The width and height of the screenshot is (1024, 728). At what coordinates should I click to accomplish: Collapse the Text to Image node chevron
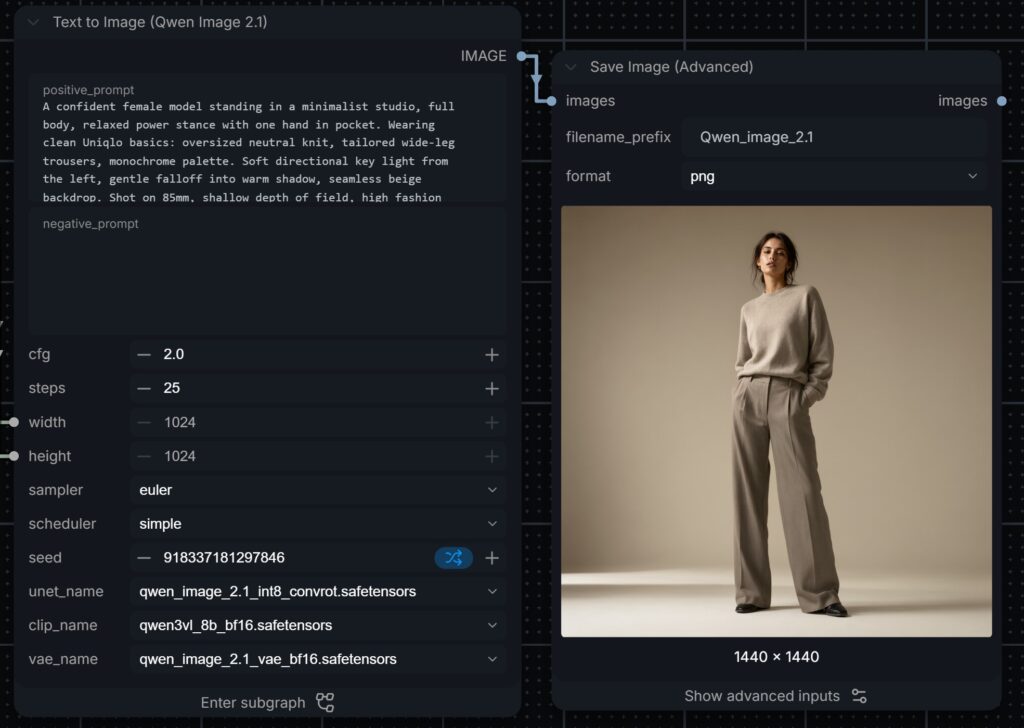point(33,22)
